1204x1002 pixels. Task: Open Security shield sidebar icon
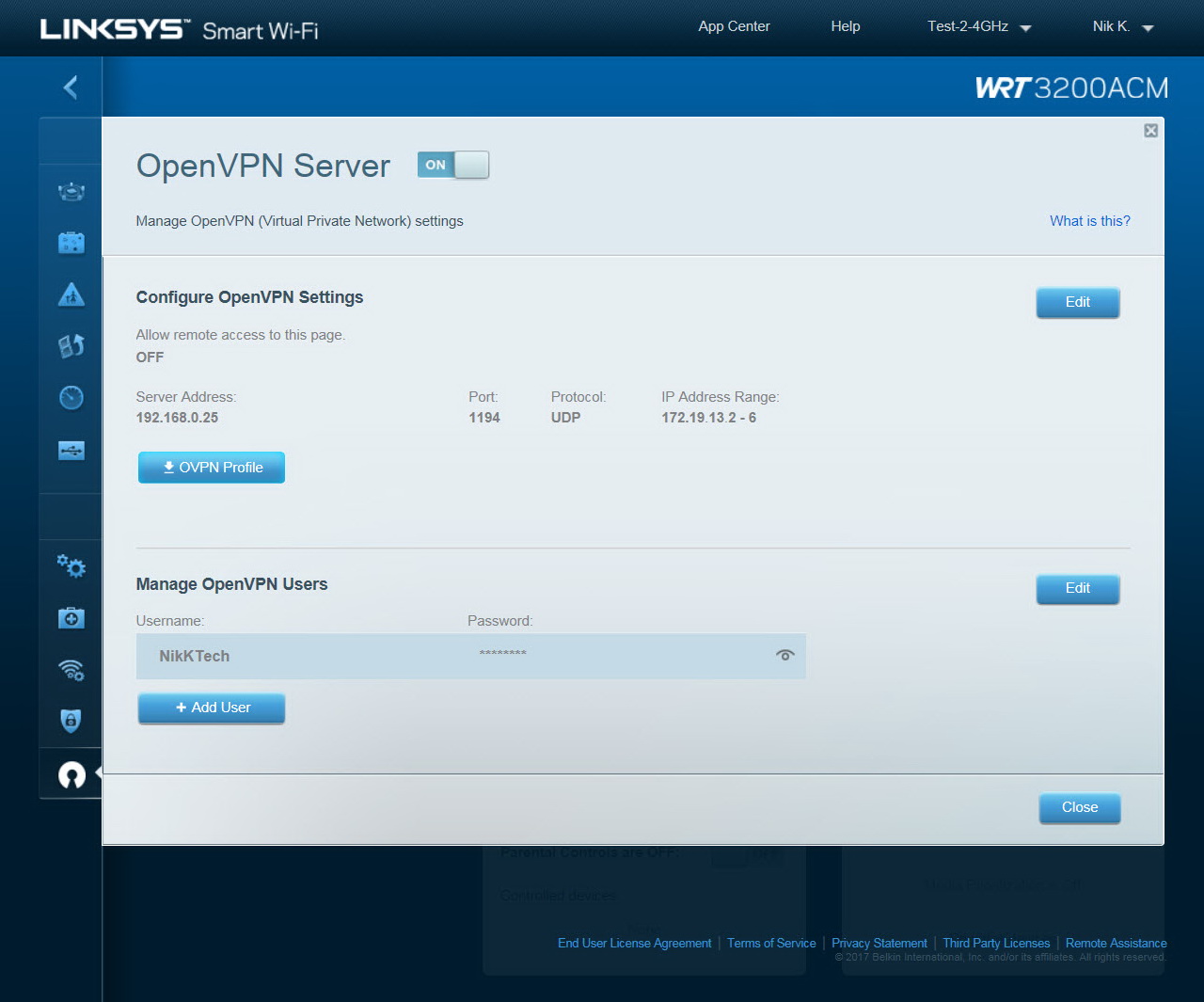[71, 721]
